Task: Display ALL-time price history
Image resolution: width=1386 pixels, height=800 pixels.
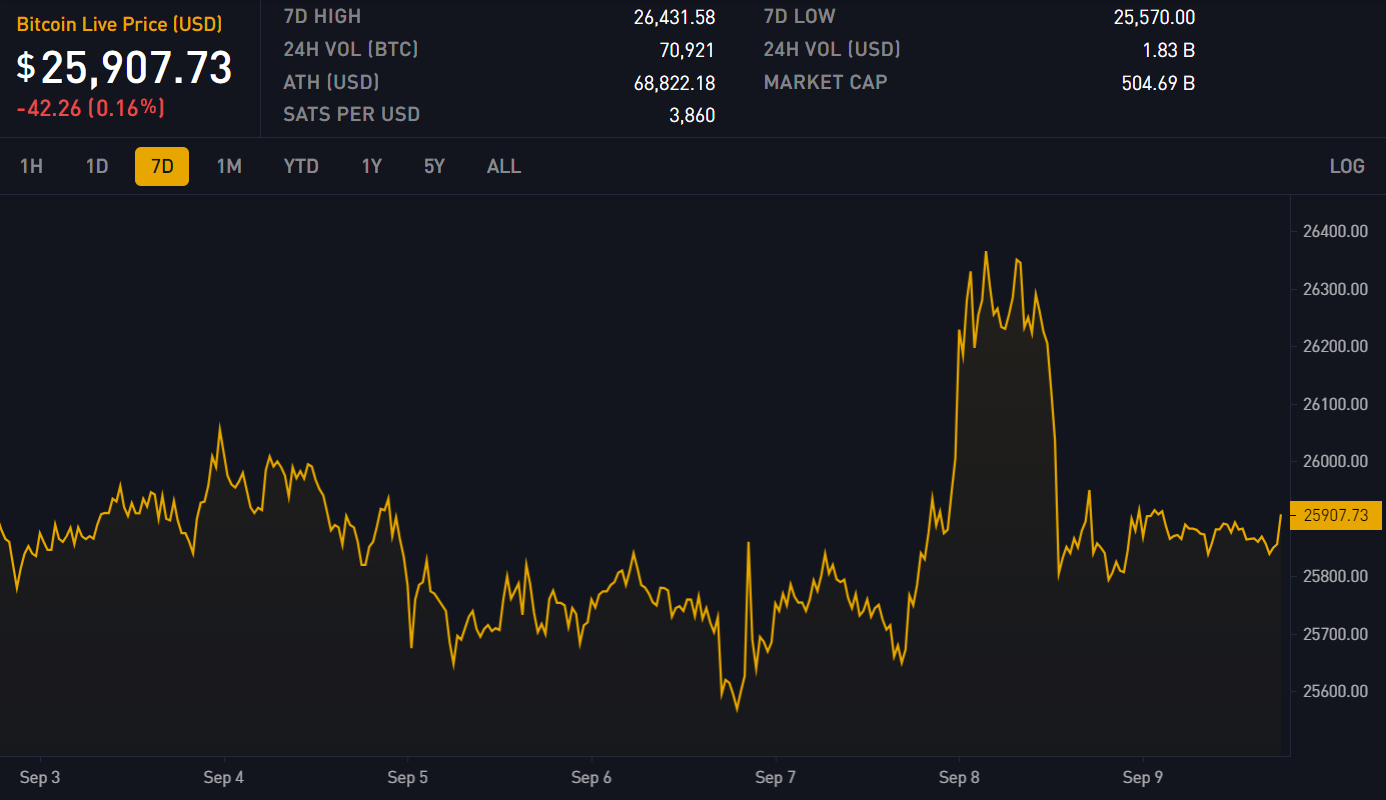Action: 504,166
